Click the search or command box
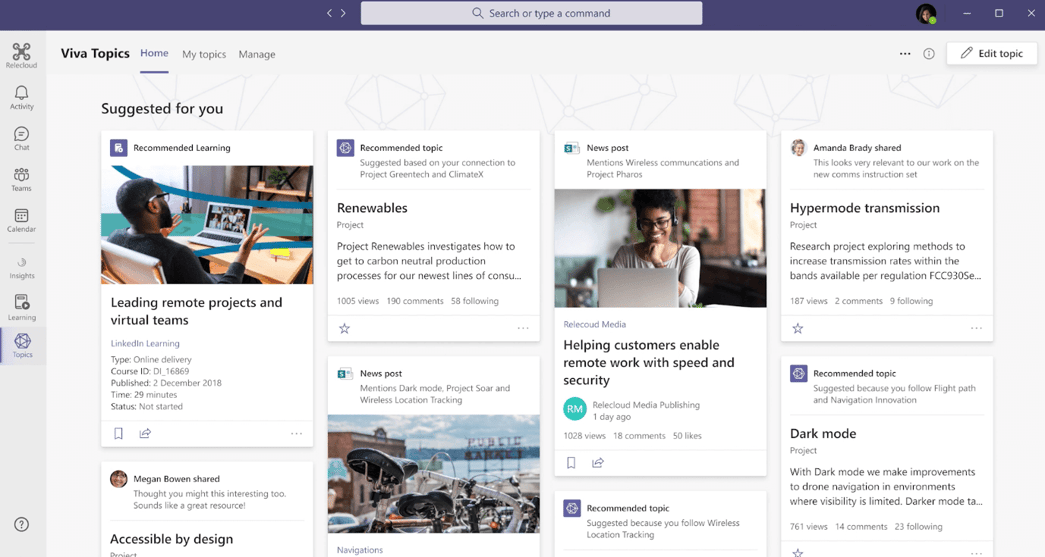 pos(531,13)
